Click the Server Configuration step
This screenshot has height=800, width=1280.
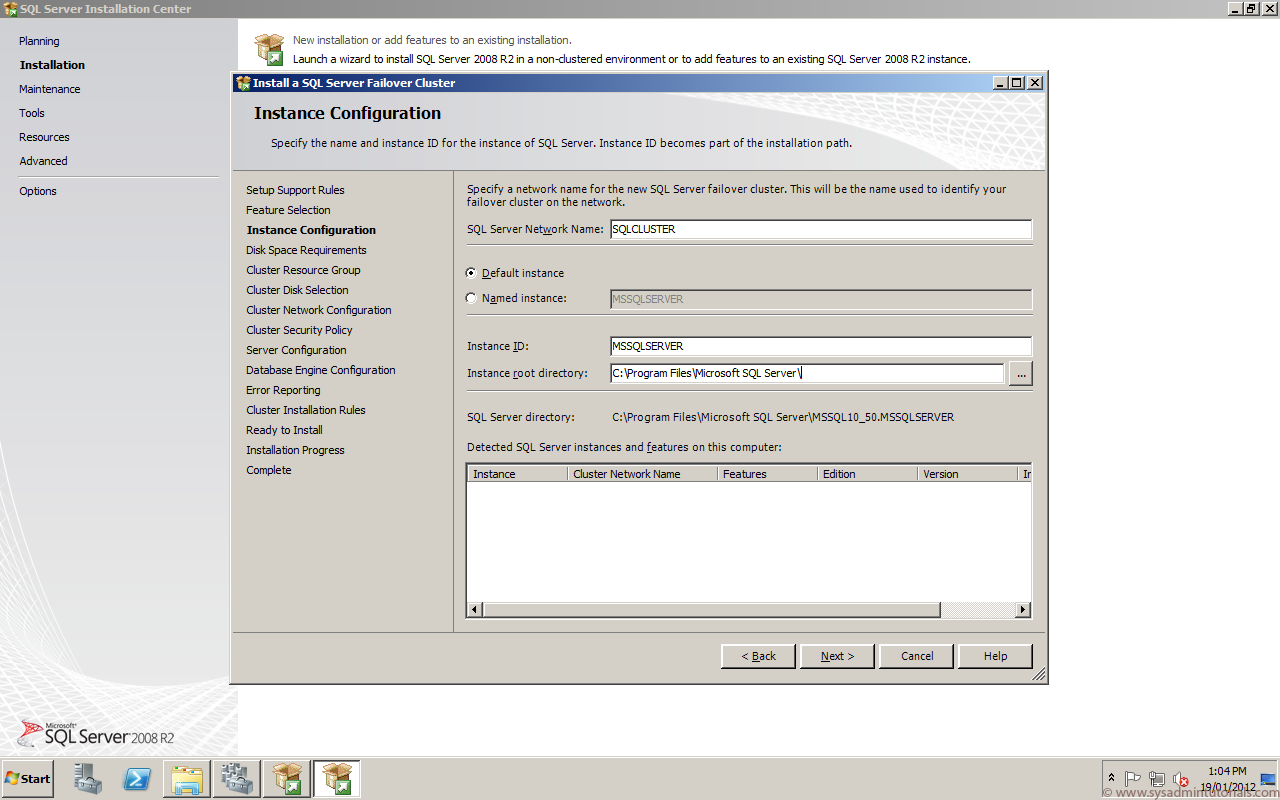pyautogui.click(x=296, y=350)
